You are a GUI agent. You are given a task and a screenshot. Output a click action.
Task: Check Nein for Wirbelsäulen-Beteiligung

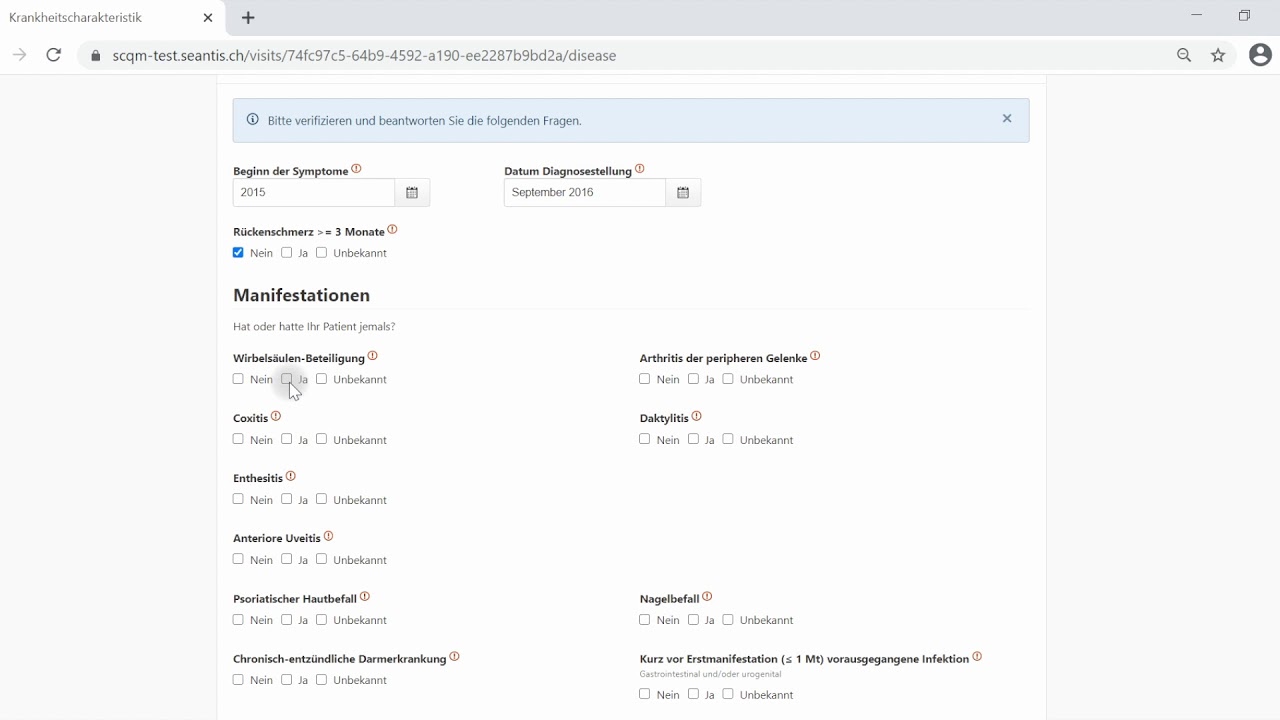tap(238, 378)
